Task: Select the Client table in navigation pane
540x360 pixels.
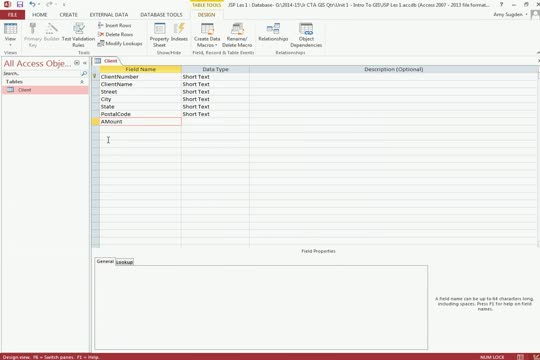Action: click(45, 90)
